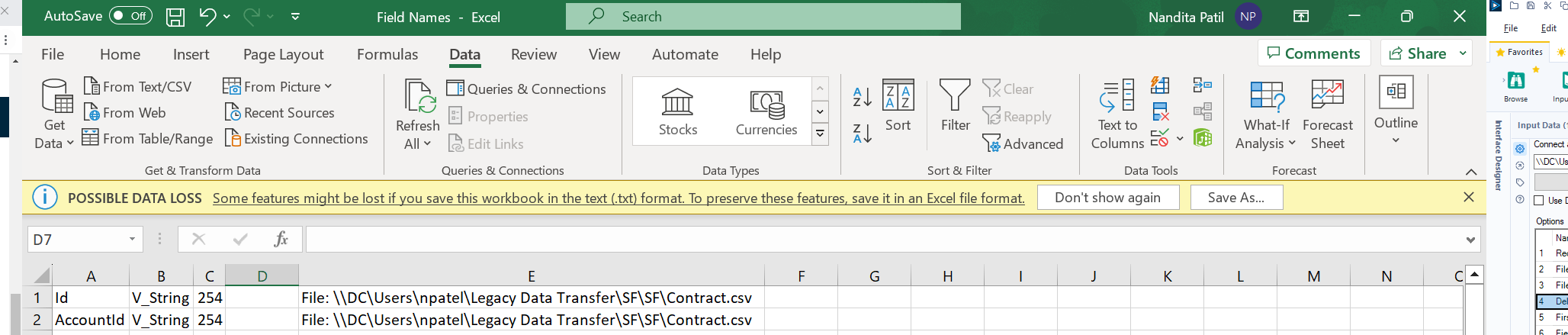
Task: Select the Stocks data type
Action: 677,111
